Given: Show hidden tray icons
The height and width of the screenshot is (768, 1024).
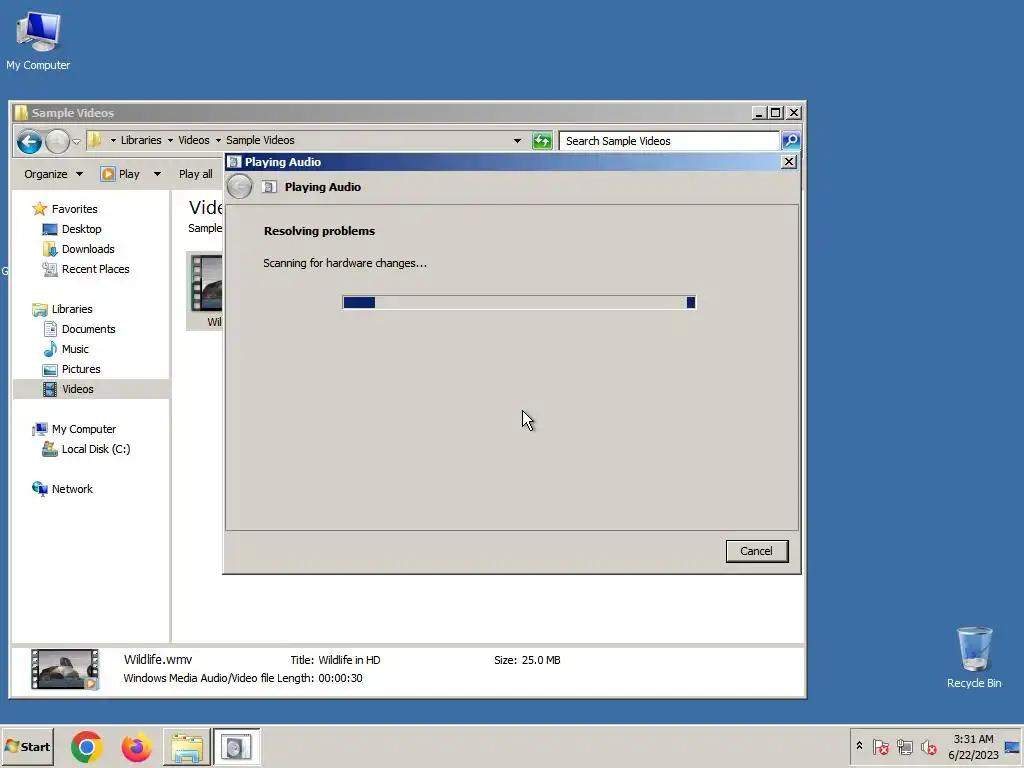Looking at the screenshot, I should [859, 746].
